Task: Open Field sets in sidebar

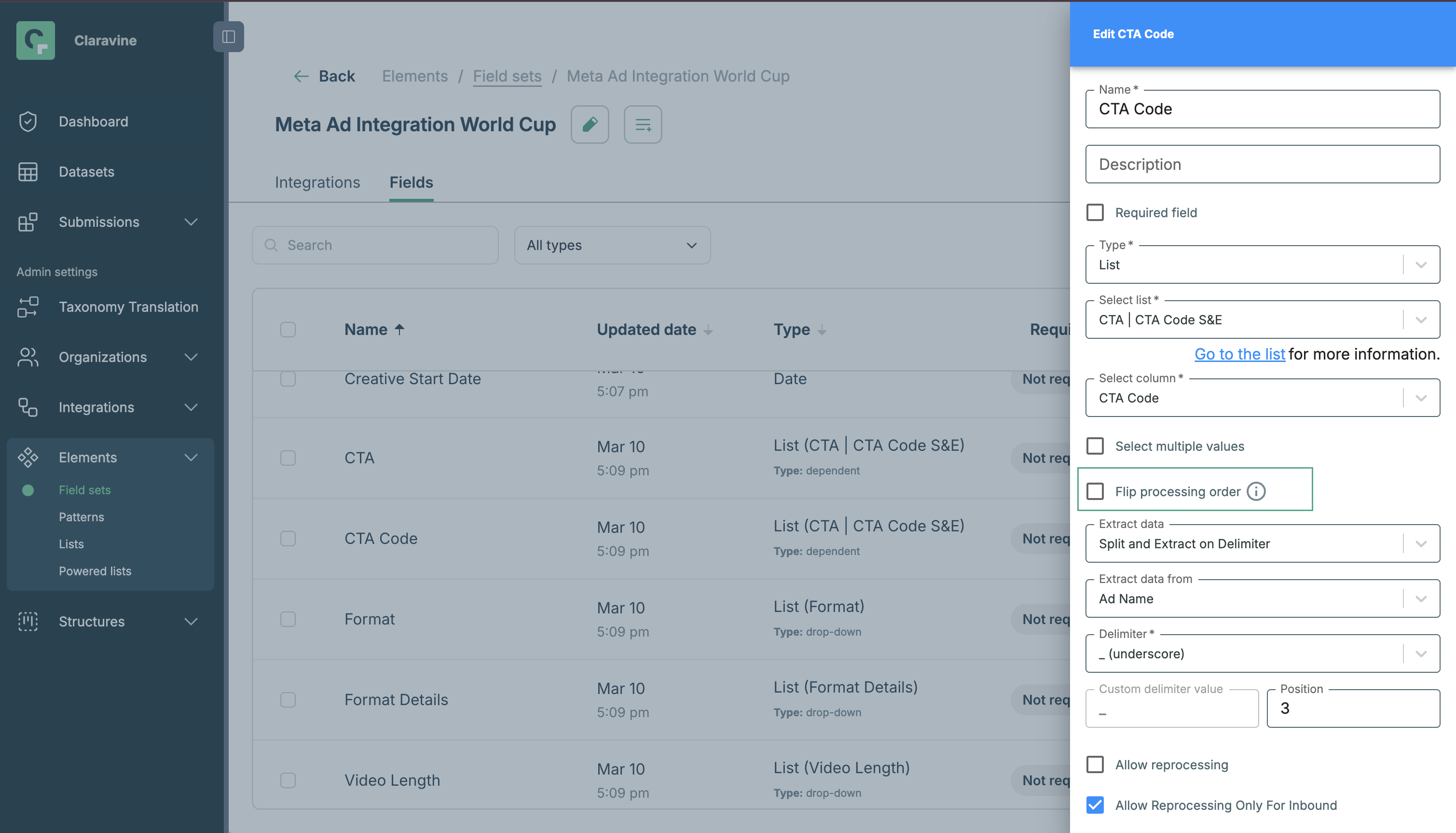Action: click(84, 490)
